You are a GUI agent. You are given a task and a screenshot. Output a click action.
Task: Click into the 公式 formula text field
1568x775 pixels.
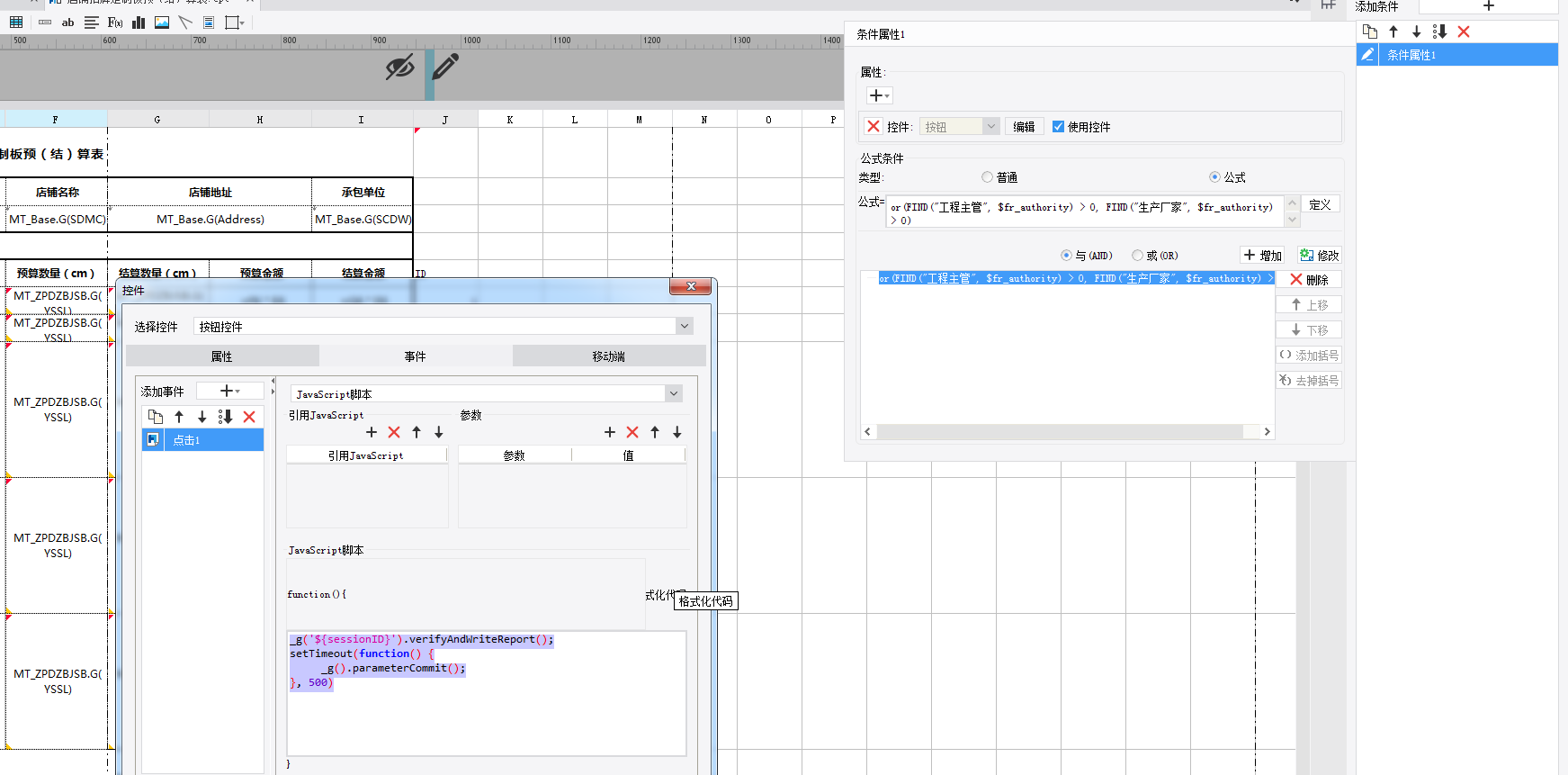pos(1086,213)
